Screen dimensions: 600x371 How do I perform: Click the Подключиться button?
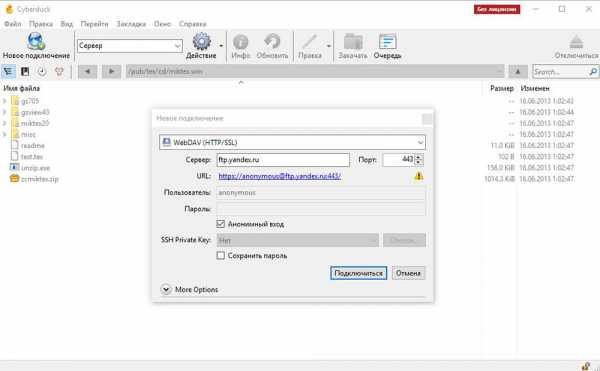click(x=359, y=273)
